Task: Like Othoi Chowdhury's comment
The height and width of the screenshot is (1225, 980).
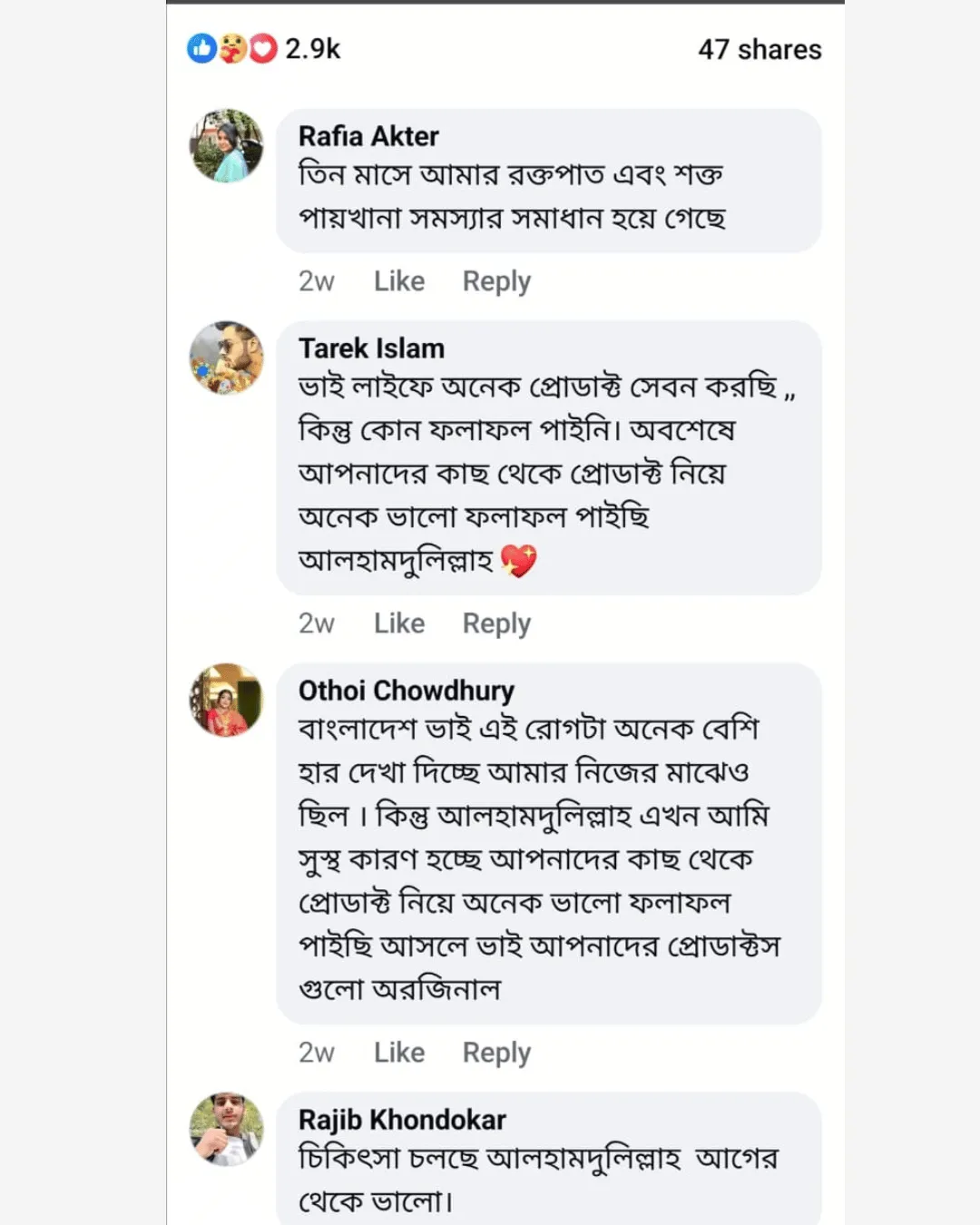Action: (x=399, y=1053)
